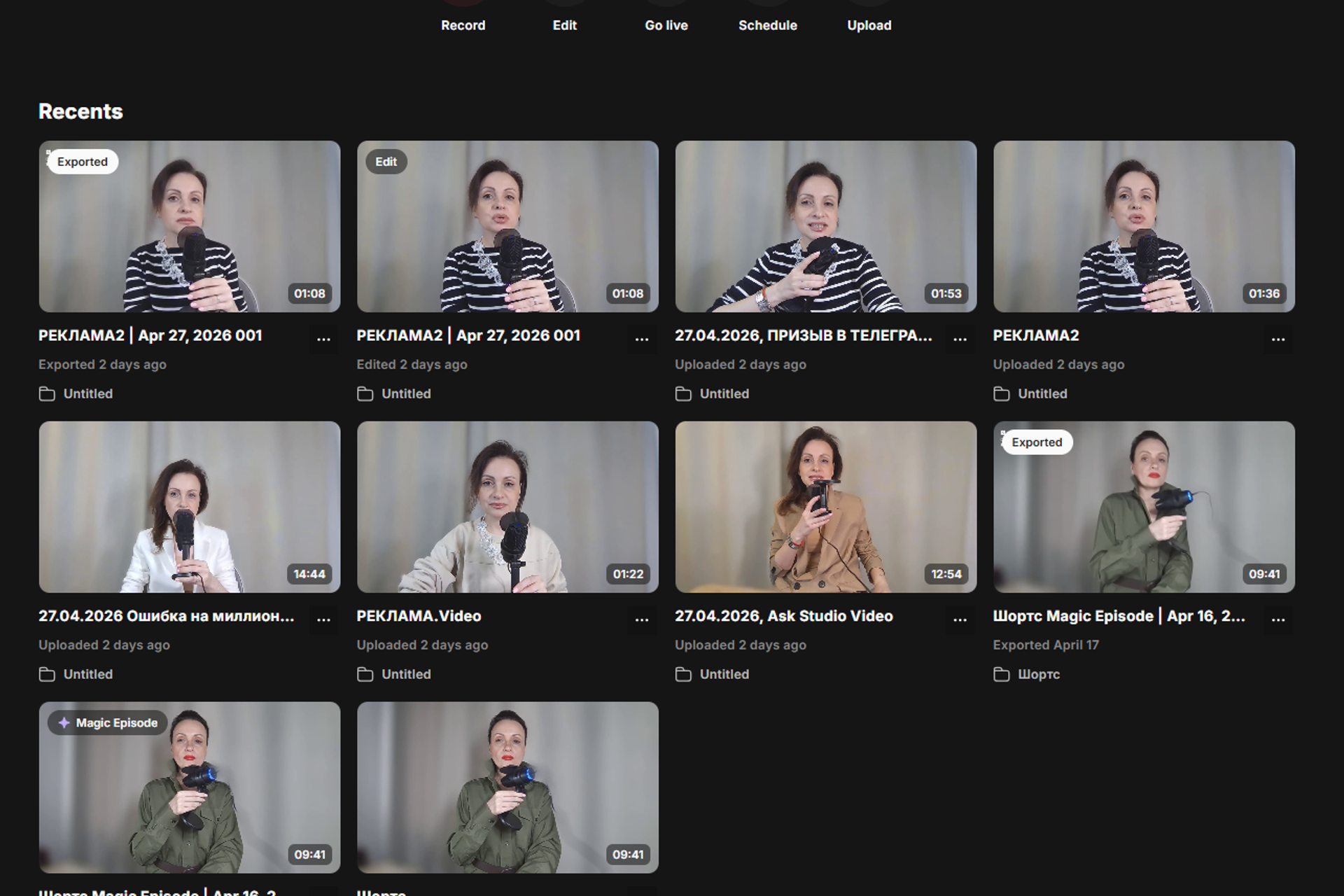Open more options for Шортс Magic Episode exported April 17
Image resolution: width=1344 pixels, height=896 pixels.
(1278, 619)
